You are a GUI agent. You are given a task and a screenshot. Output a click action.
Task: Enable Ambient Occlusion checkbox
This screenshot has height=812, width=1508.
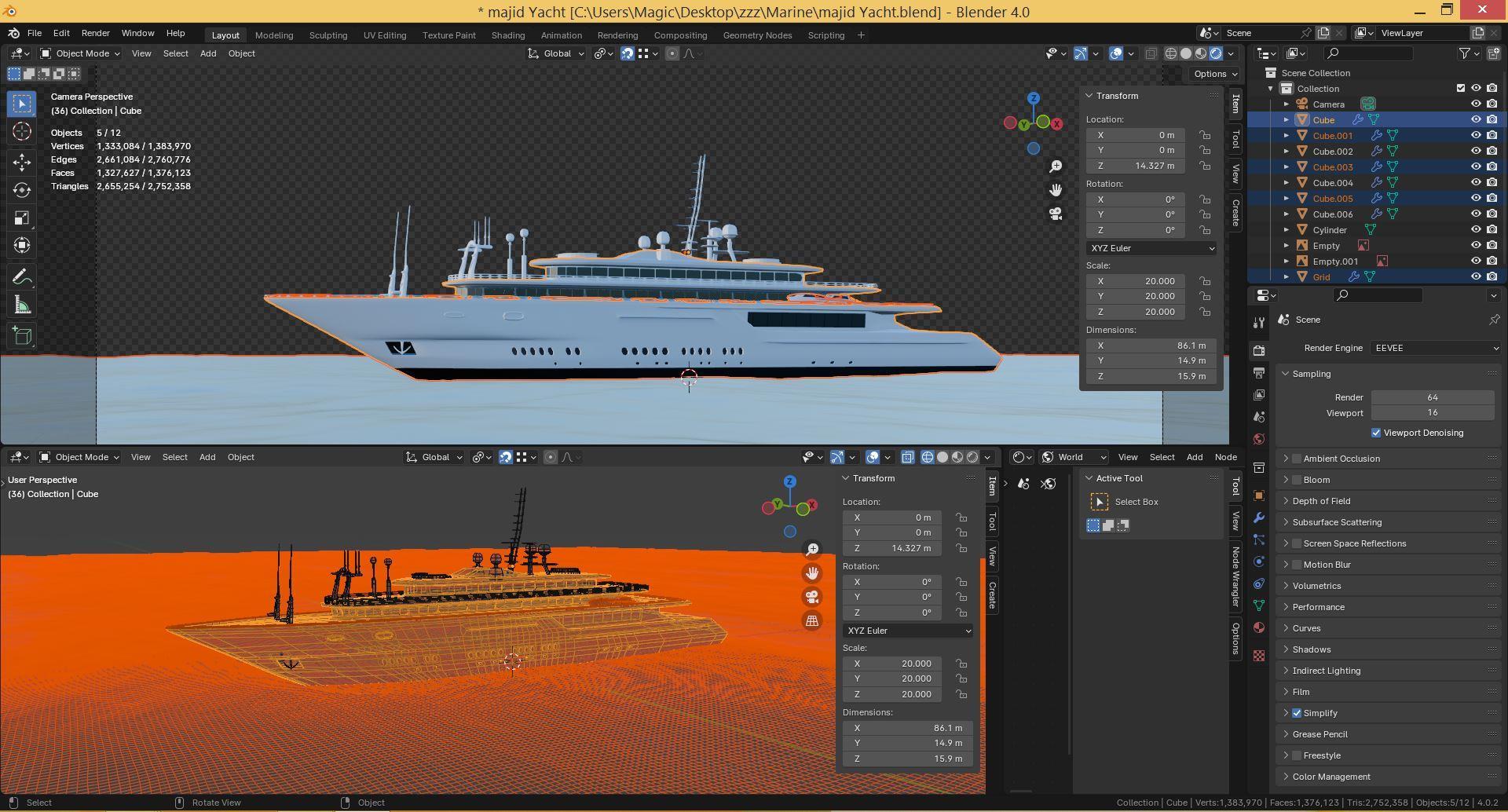pos(1297,459)
